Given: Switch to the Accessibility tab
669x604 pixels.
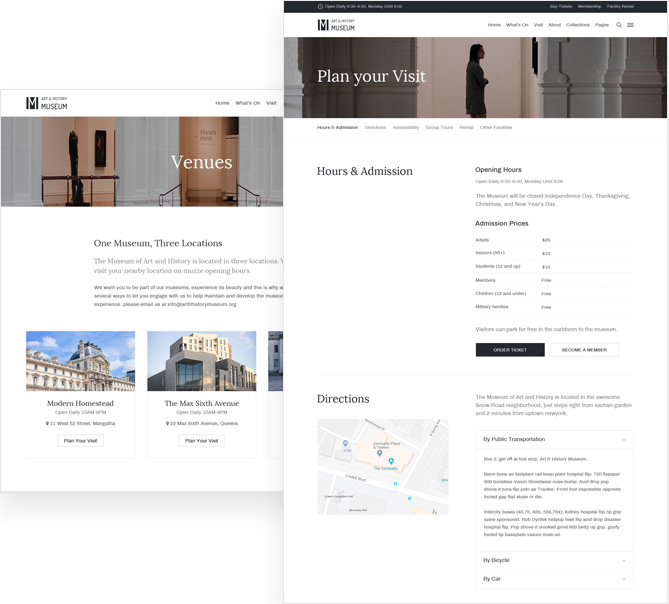Looking at the screenshot, I should [x=406, y=128].
